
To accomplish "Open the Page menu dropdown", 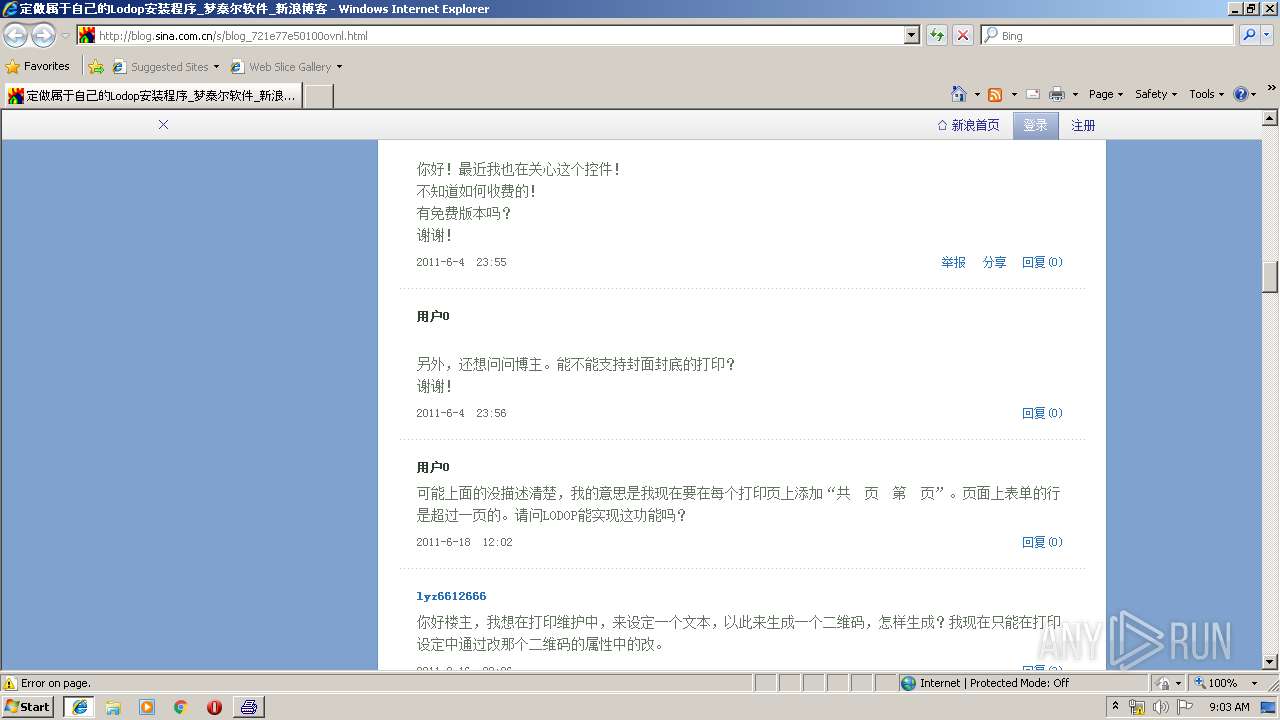I will point(1106,94).
